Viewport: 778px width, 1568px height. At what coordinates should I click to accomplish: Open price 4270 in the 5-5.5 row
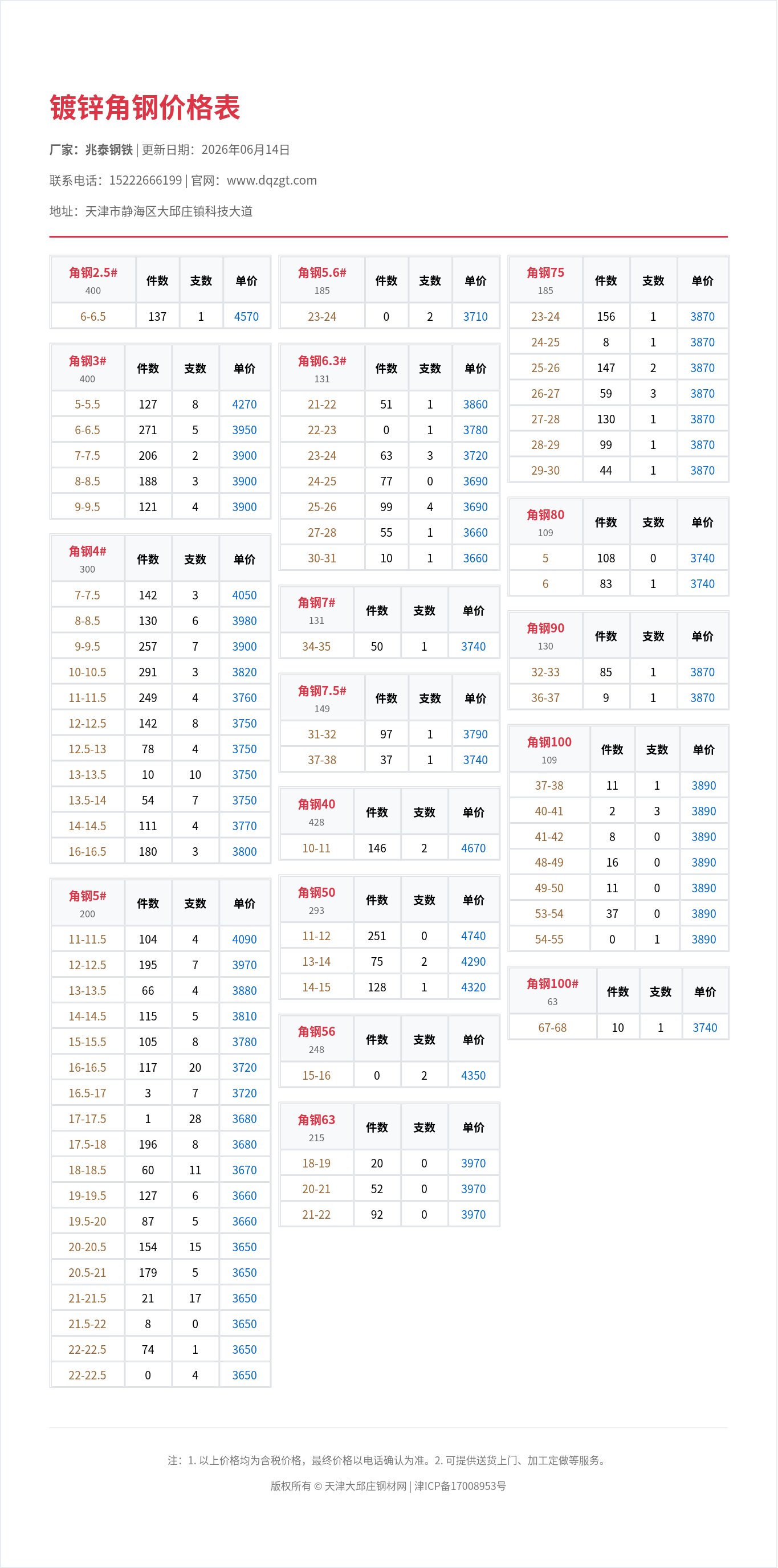245,404
